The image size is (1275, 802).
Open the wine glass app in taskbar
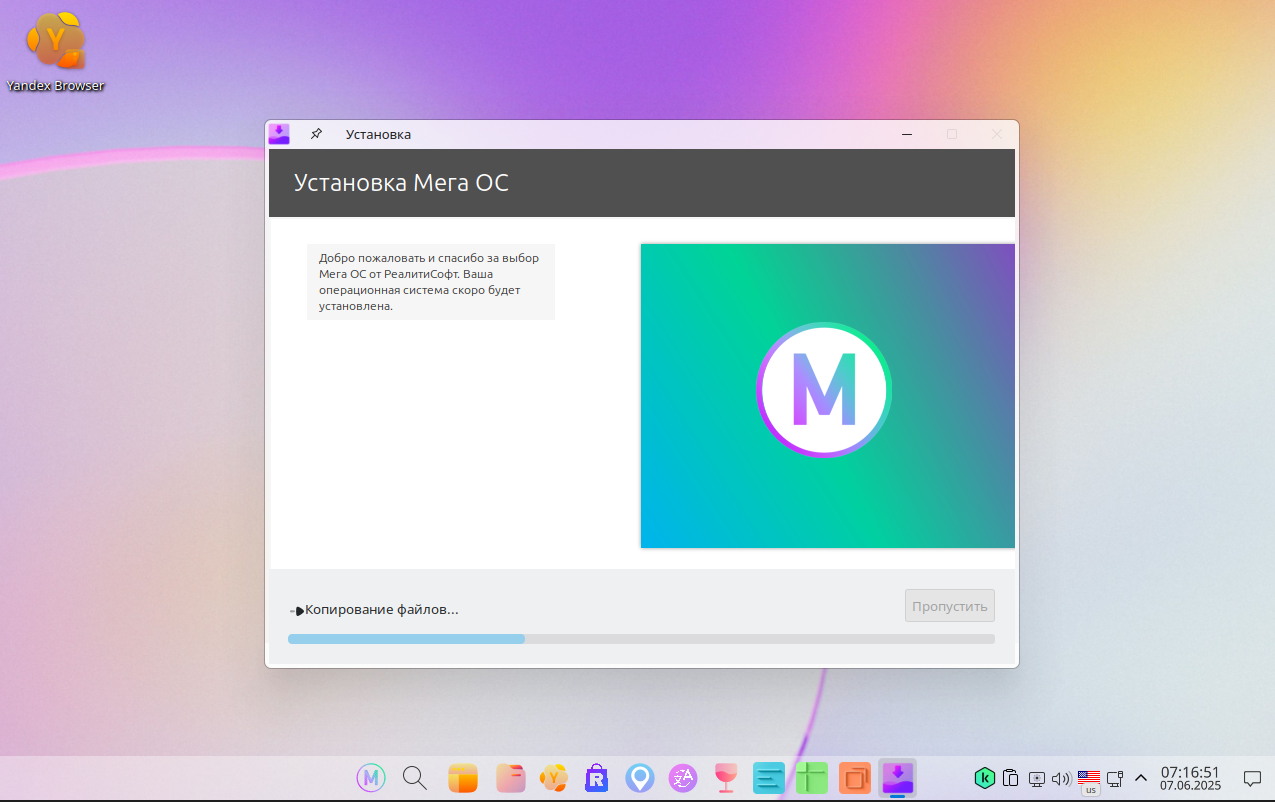(x=726, y=777)
